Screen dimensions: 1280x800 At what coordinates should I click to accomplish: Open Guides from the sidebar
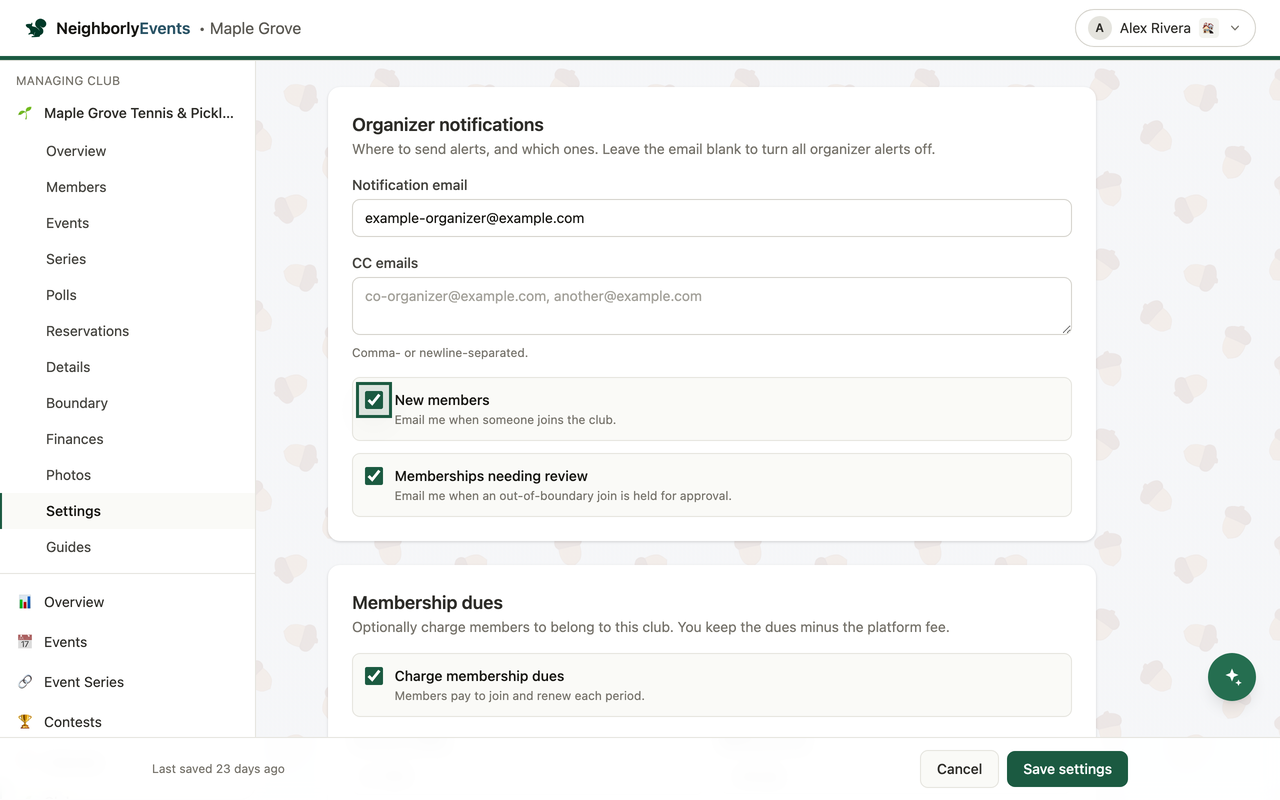68,547
